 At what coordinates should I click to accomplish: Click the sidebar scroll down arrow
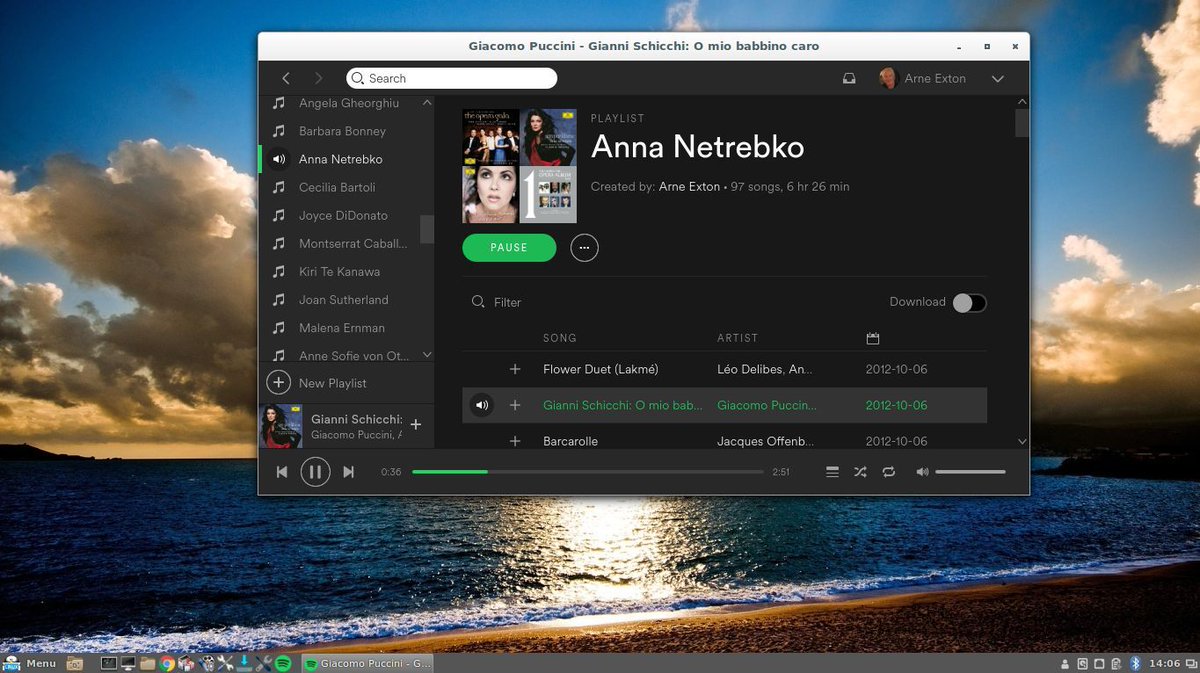click(427, 355)
